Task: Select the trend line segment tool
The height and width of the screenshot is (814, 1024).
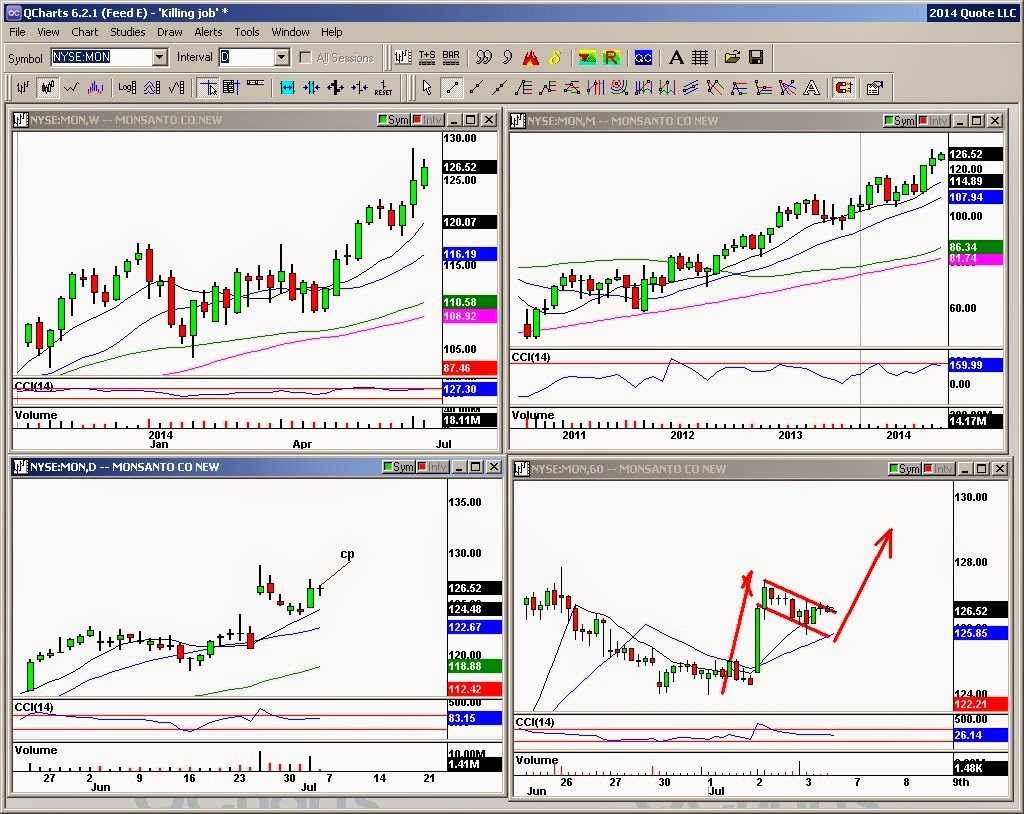Action: pos(452,88)
